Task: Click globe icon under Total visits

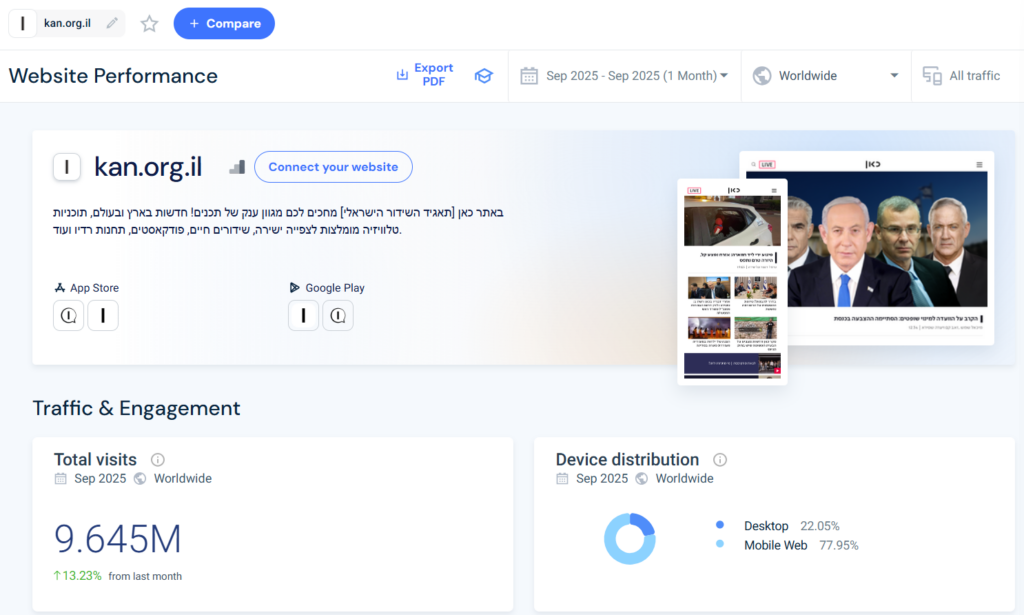Action: click(x=140, y=479)
